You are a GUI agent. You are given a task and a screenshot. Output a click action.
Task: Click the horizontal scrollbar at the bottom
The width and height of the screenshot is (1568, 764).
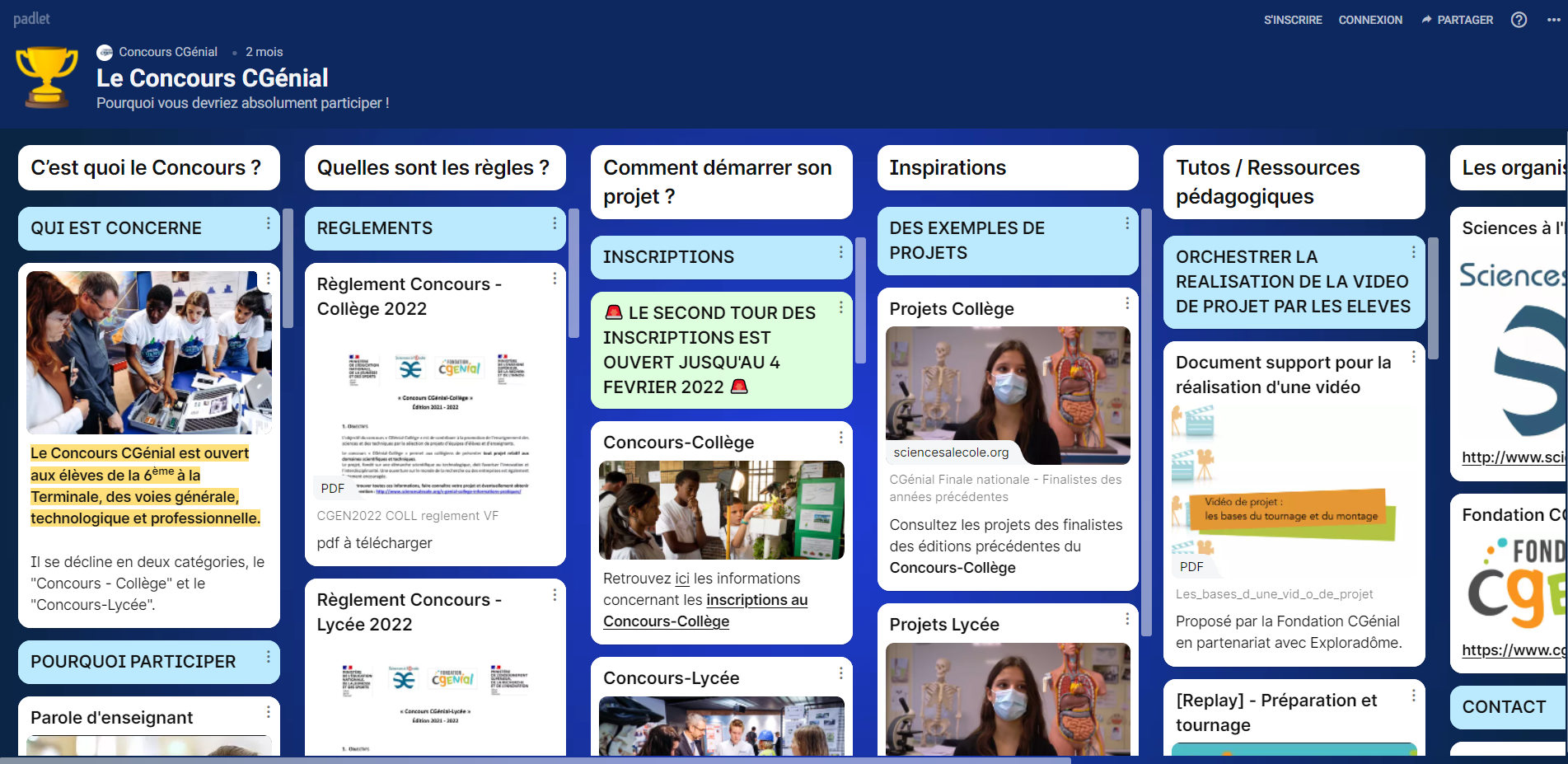click(536, 760)
